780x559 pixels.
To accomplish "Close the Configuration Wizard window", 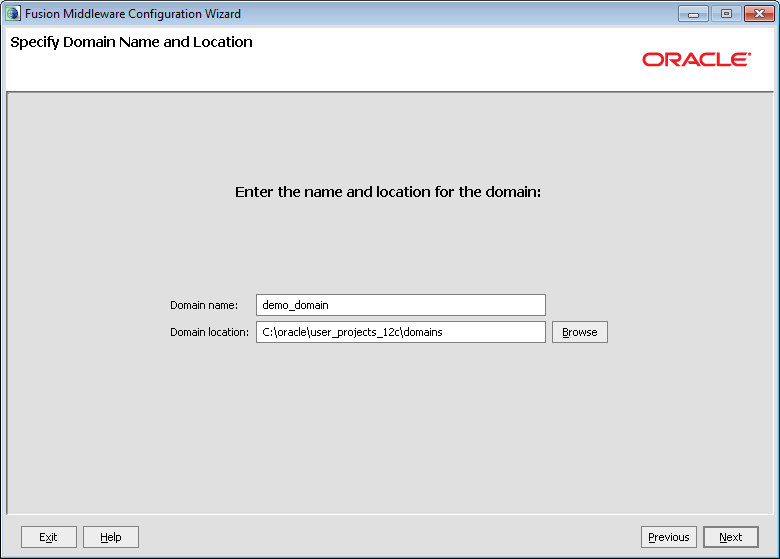I will coord(759,14).
